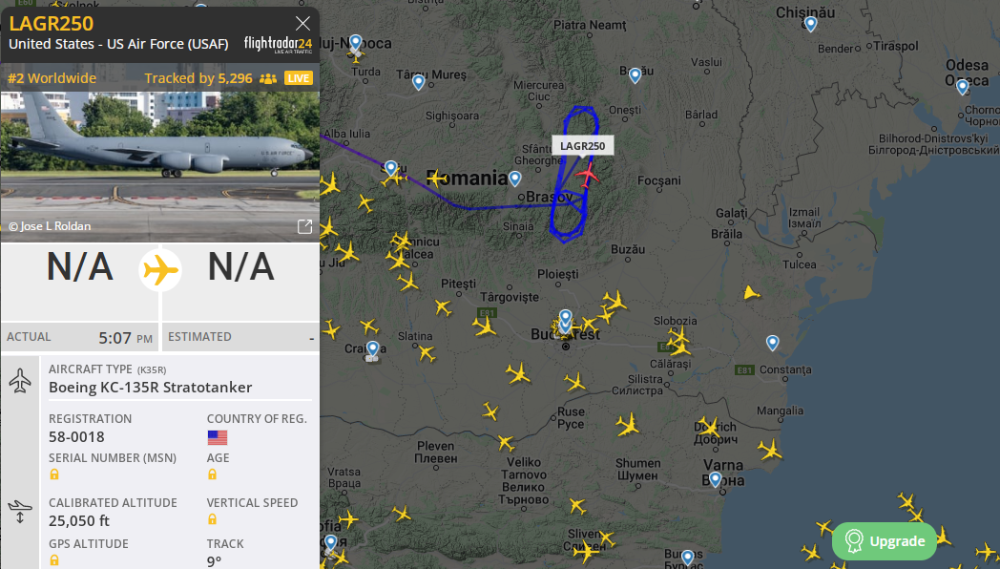Click the aircraft type section icon

click(20, 380)
